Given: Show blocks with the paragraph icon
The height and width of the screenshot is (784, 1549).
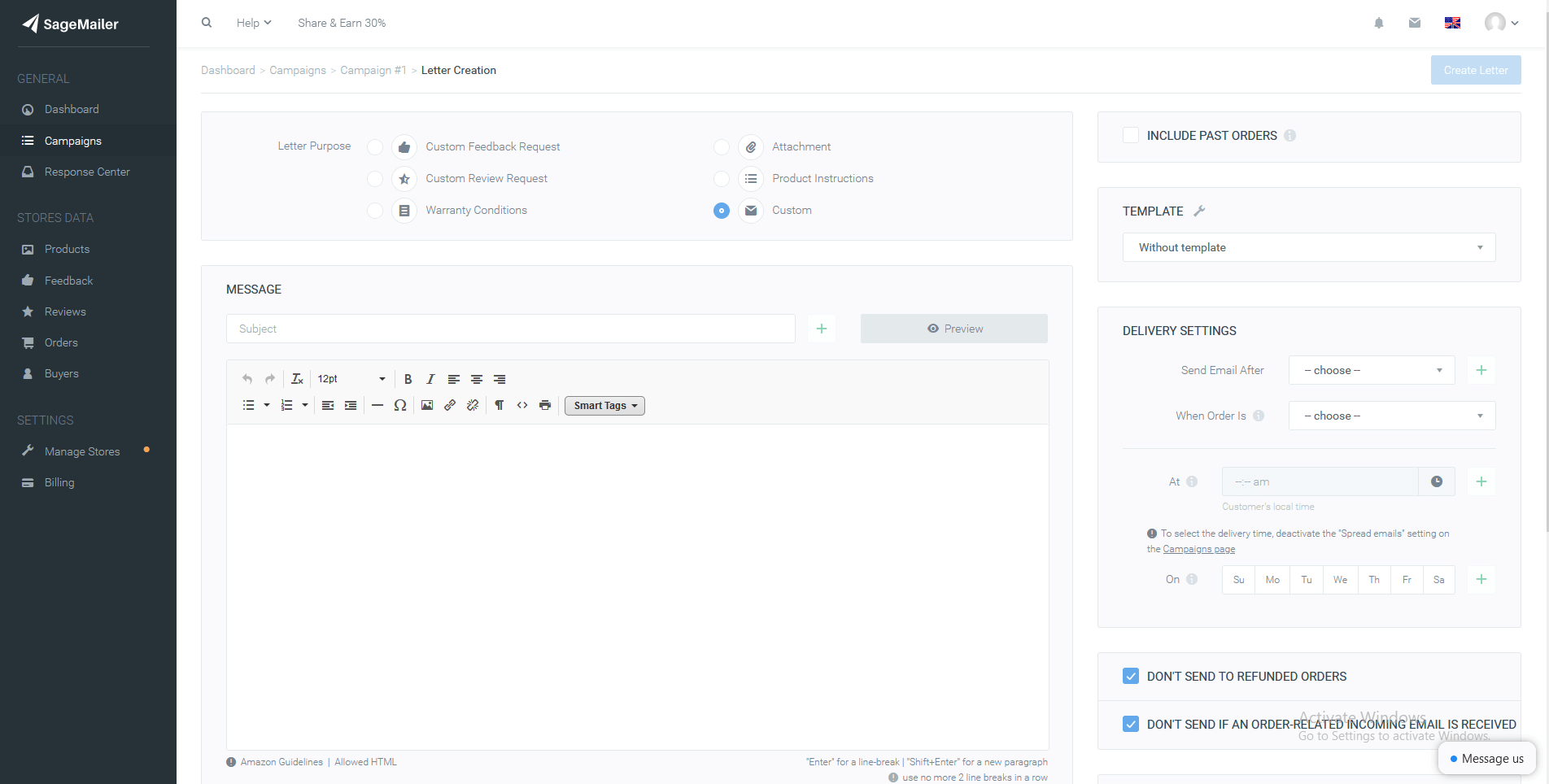Looking at the screenshot, I should [x=500, y=405].
